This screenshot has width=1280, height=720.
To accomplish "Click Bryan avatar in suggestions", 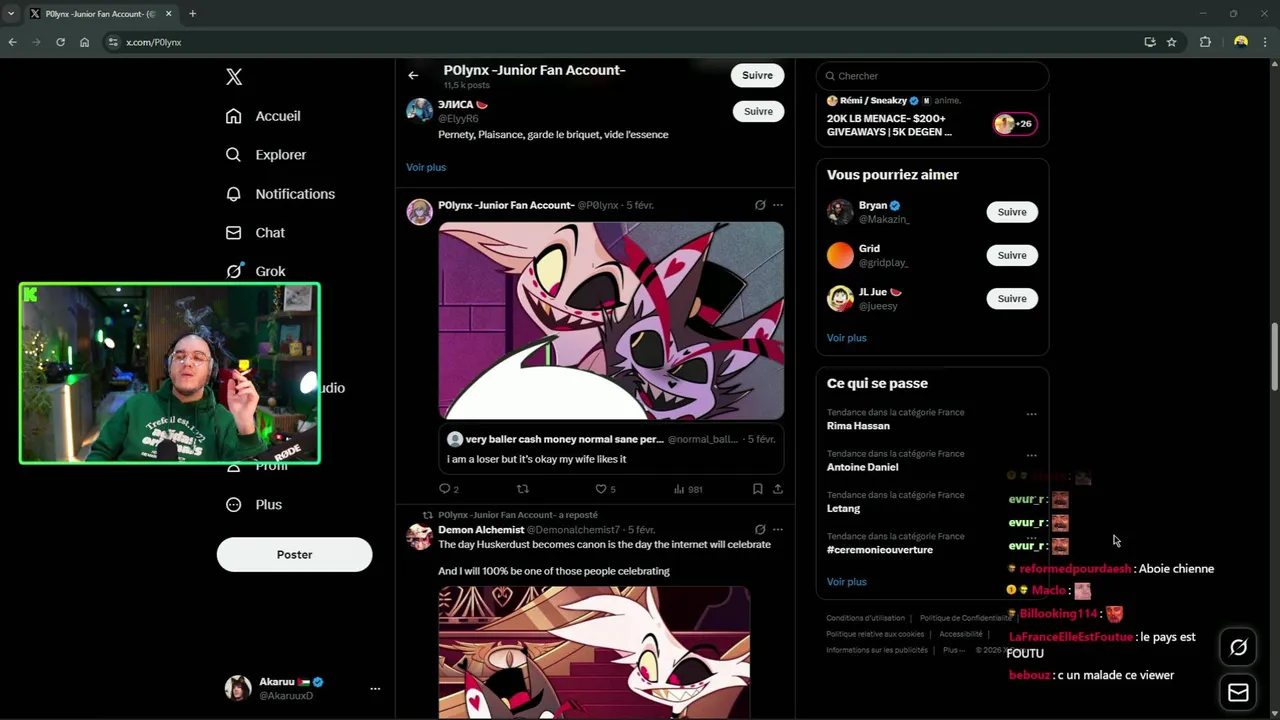I will click(840, 212).
